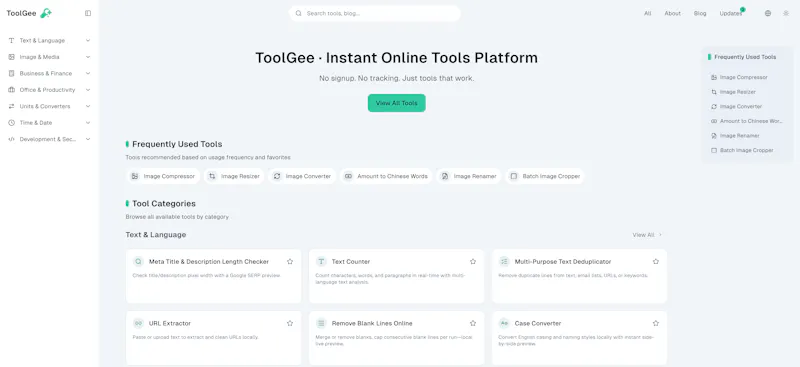Click the Multi-Purpose Text Deduplicator card icon

[x=504, y=261]
